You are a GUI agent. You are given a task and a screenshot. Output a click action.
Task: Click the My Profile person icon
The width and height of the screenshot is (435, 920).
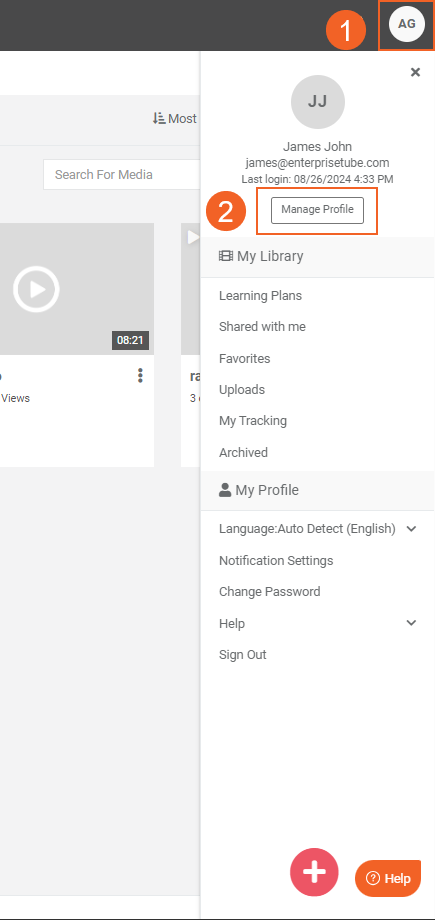225,490
